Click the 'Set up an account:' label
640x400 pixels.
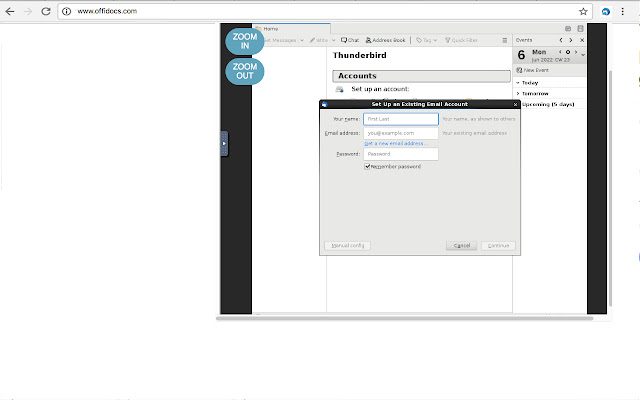point(380,89)
